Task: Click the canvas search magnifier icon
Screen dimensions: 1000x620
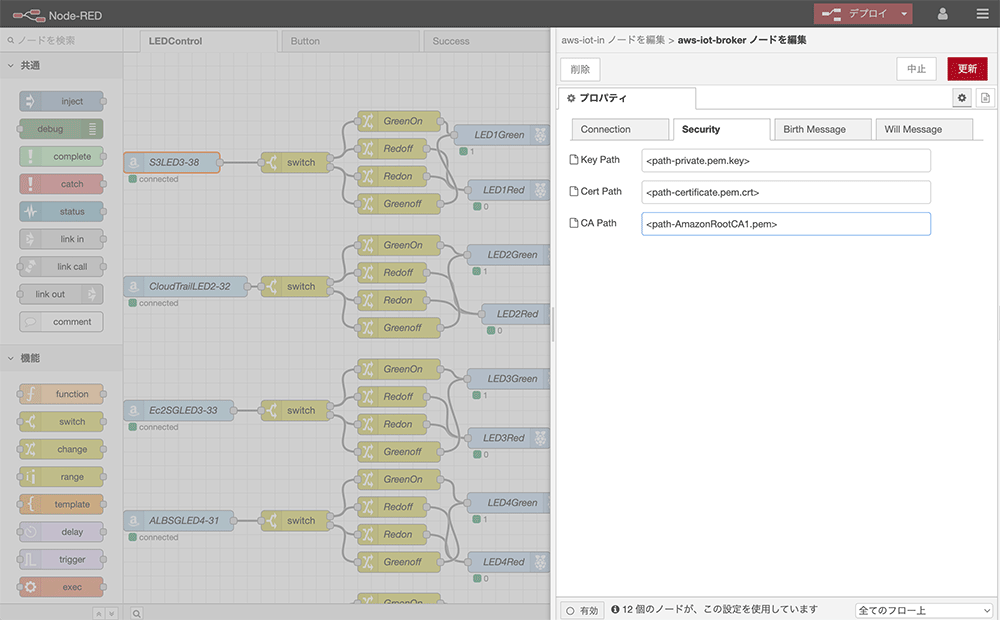Action: [x=136, y=613]
